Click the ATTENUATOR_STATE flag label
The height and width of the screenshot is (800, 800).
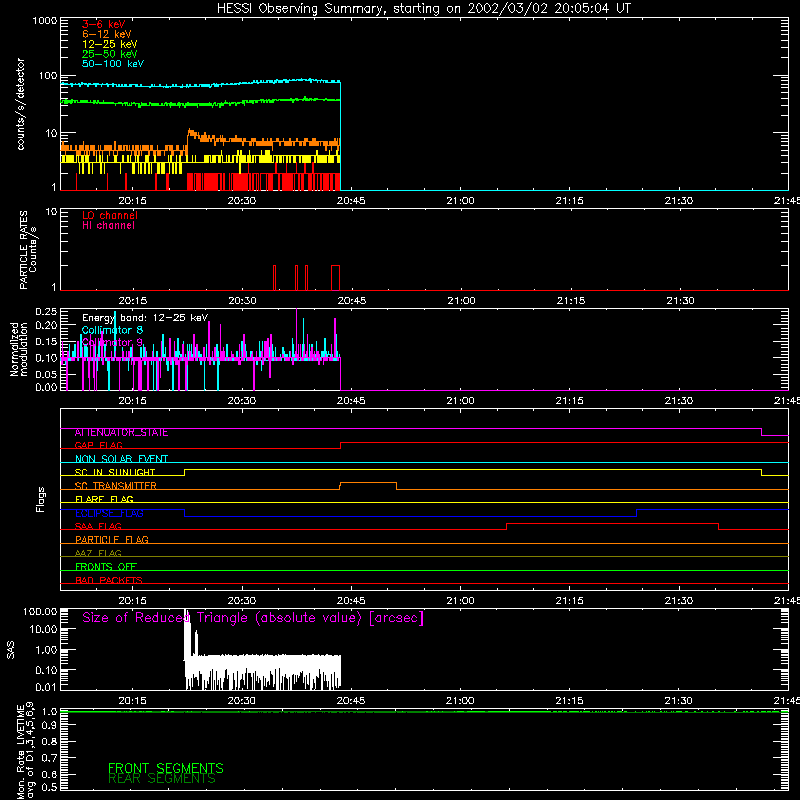coord(121,433)
